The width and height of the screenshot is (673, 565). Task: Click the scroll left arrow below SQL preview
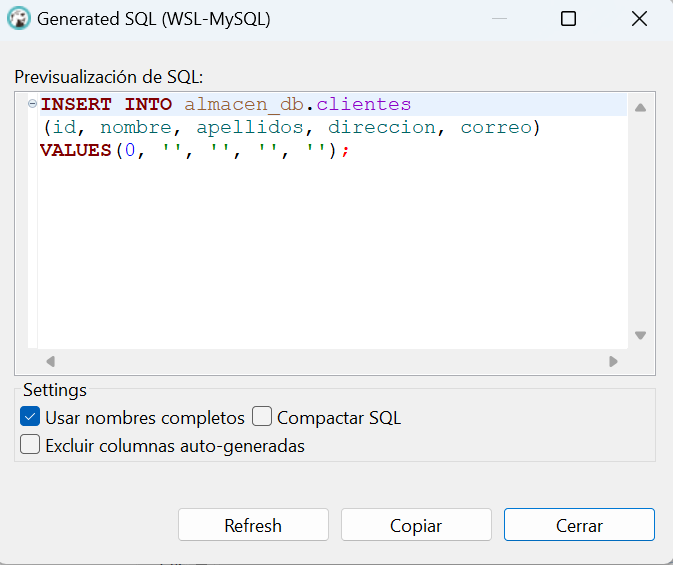coord(51,361)
